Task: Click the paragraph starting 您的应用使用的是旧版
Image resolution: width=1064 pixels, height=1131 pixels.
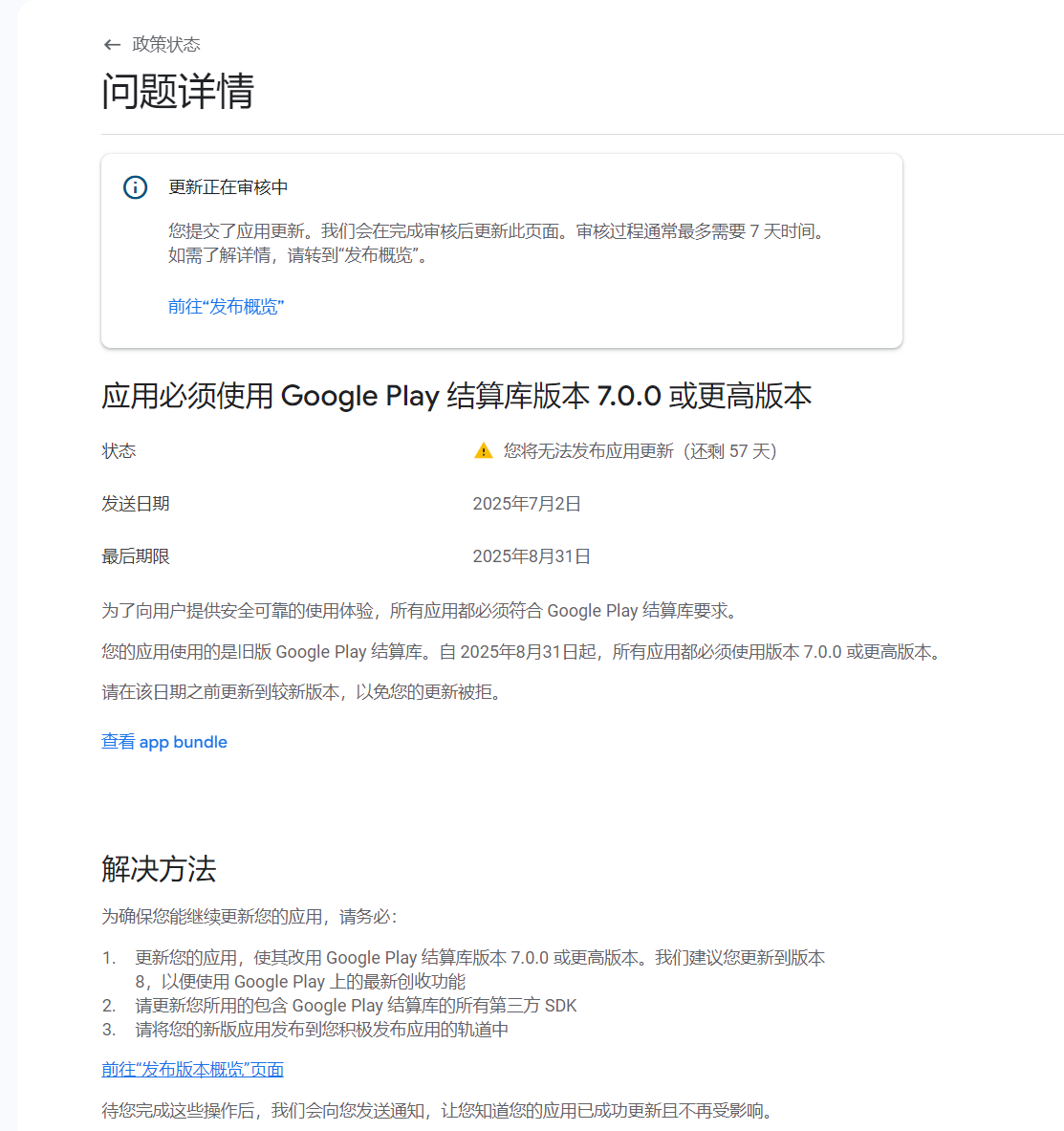Action: (523, 652)
